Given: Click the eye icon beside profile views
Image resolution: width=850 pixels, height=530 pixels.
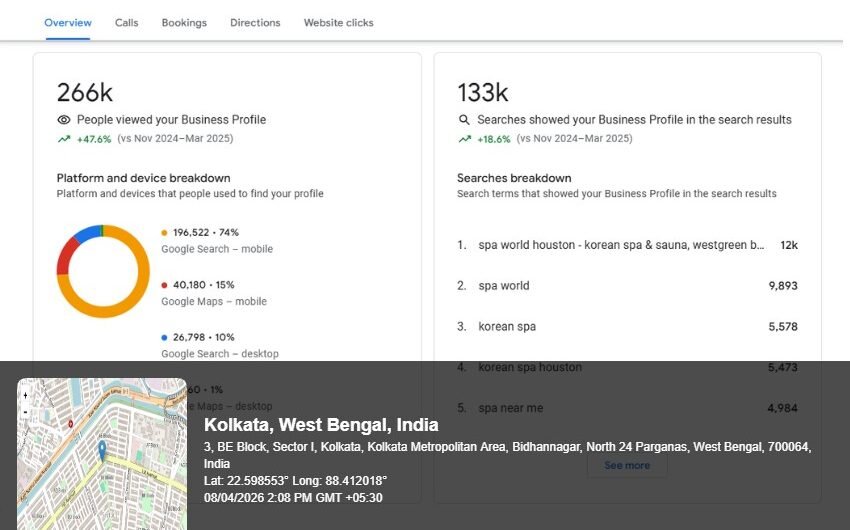Looking at the screenshot, I should 64,120.
